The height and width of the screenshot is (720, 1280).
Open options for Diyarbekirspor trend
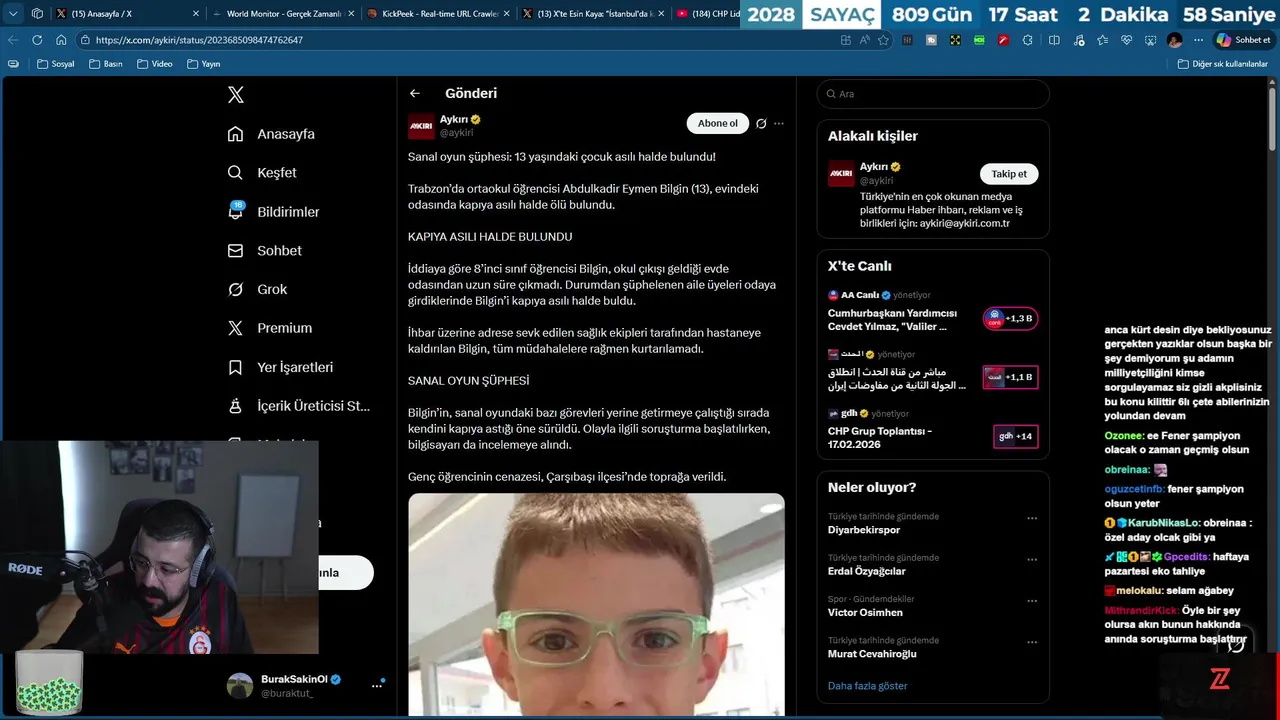pos(1032,518)
